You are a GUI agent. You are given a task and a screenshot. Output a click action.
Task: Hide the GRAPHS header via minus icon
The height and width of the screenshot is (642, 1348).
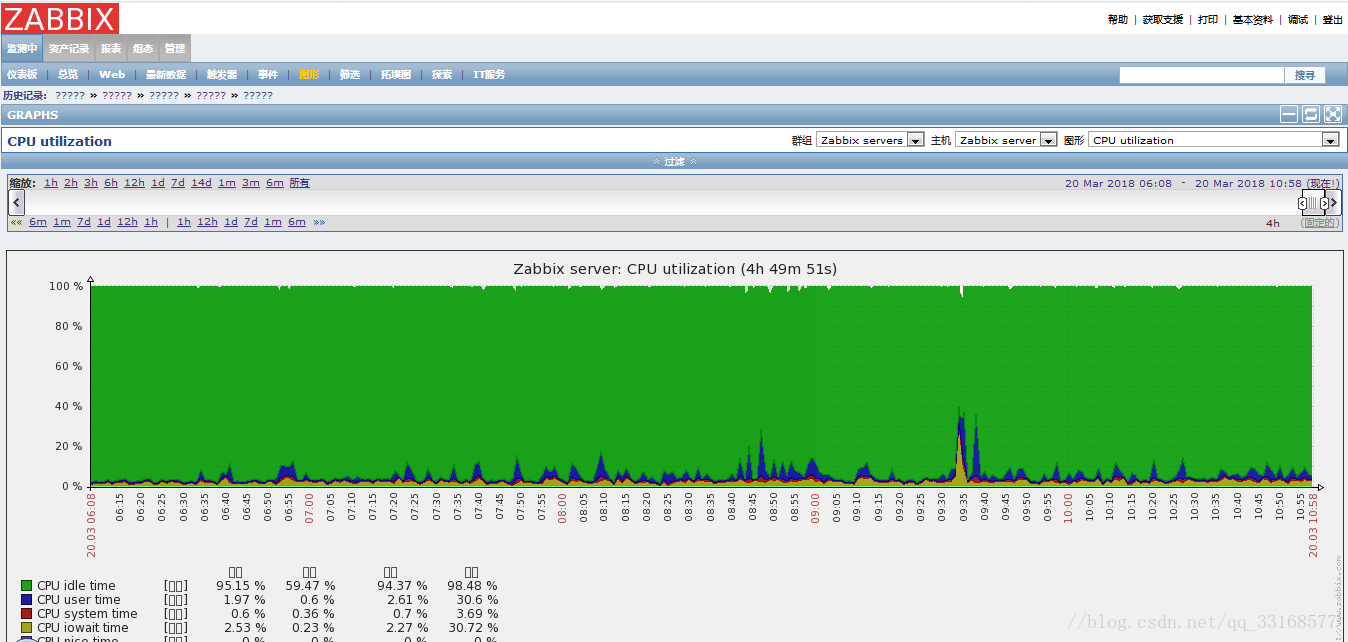click(1289, 115)
